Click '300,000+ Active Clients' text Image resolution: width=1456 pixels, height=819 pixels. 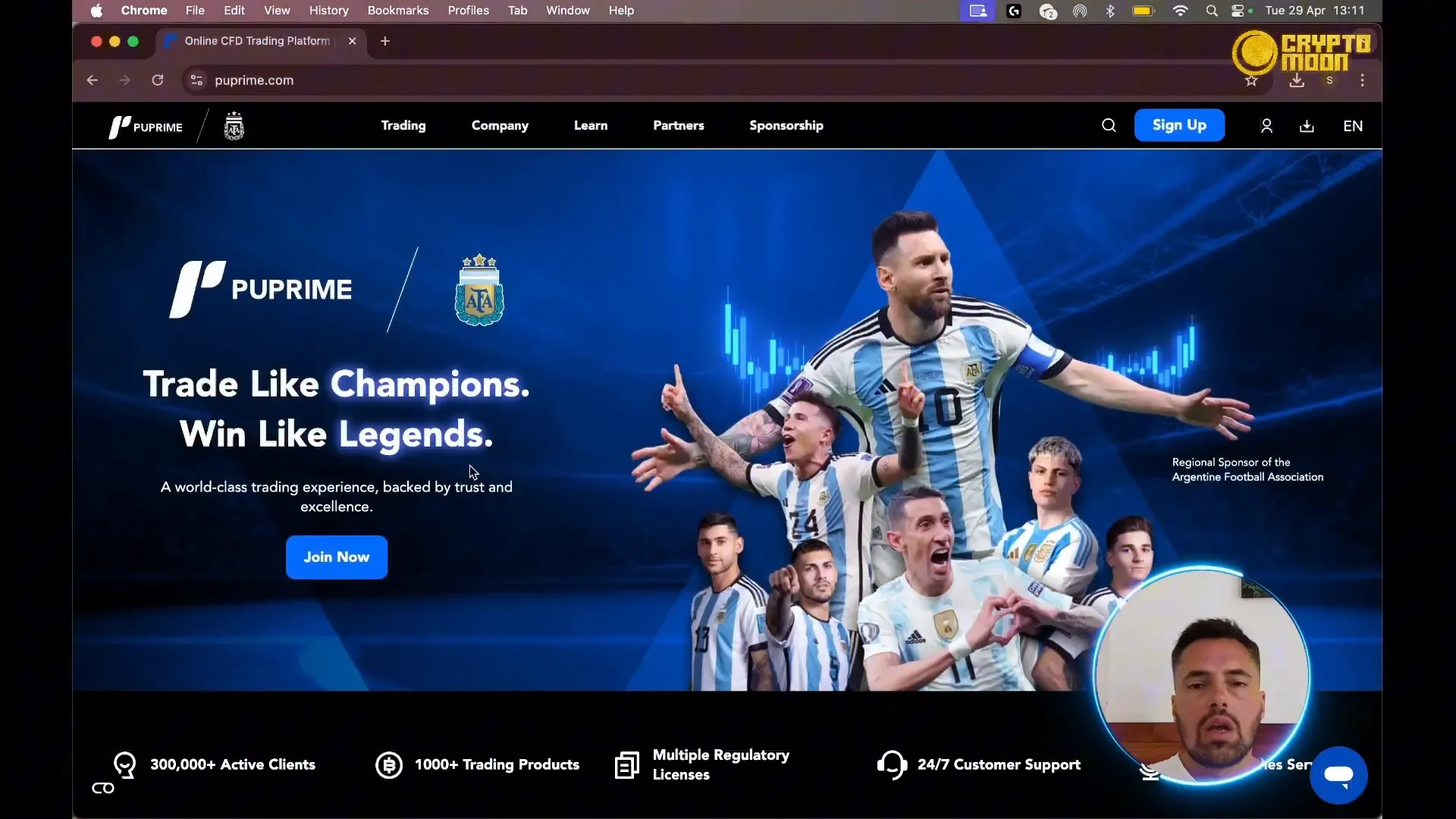(x=233, y=764)
